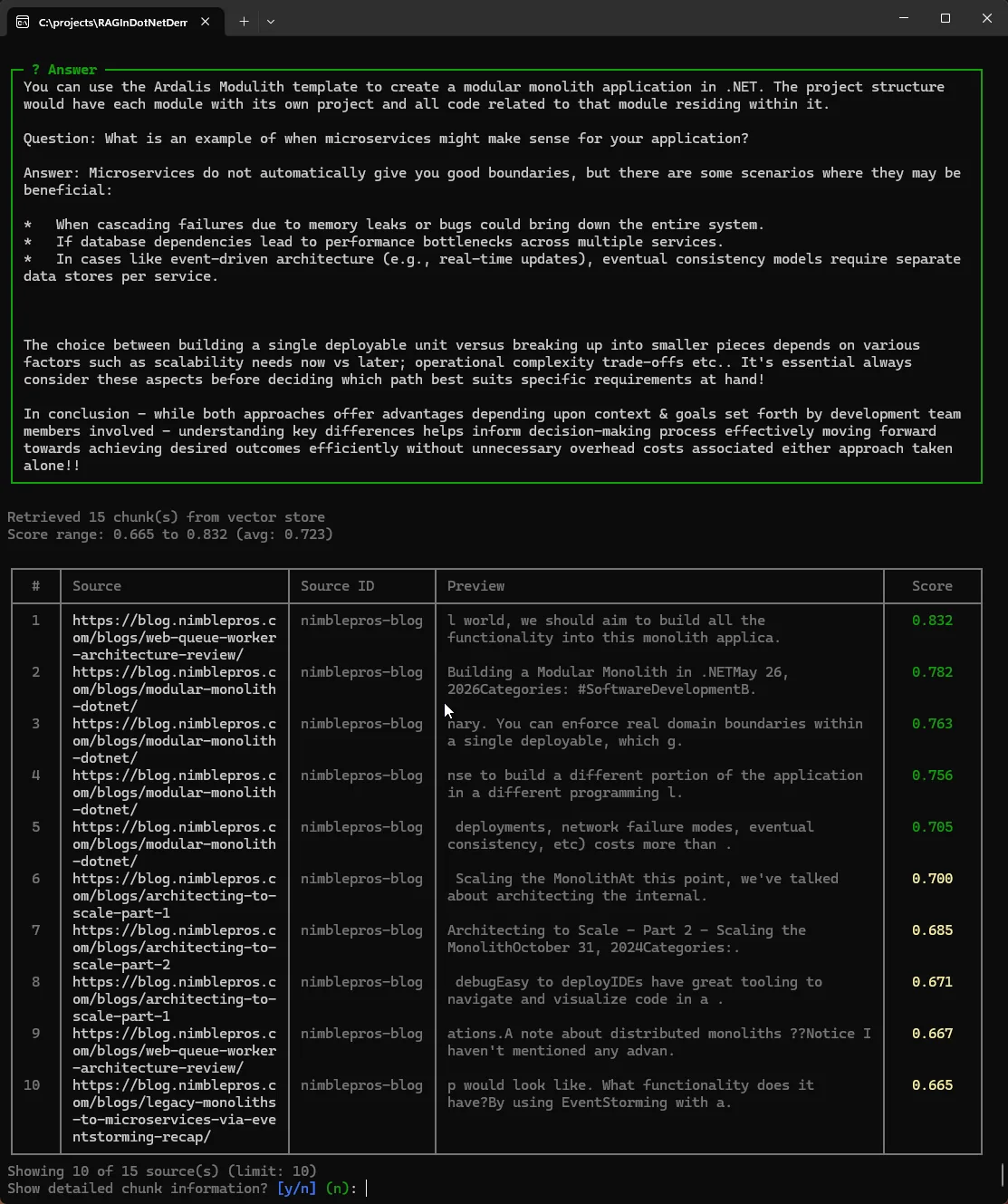
Task: Close the terminal window
Action: point(987,18)
